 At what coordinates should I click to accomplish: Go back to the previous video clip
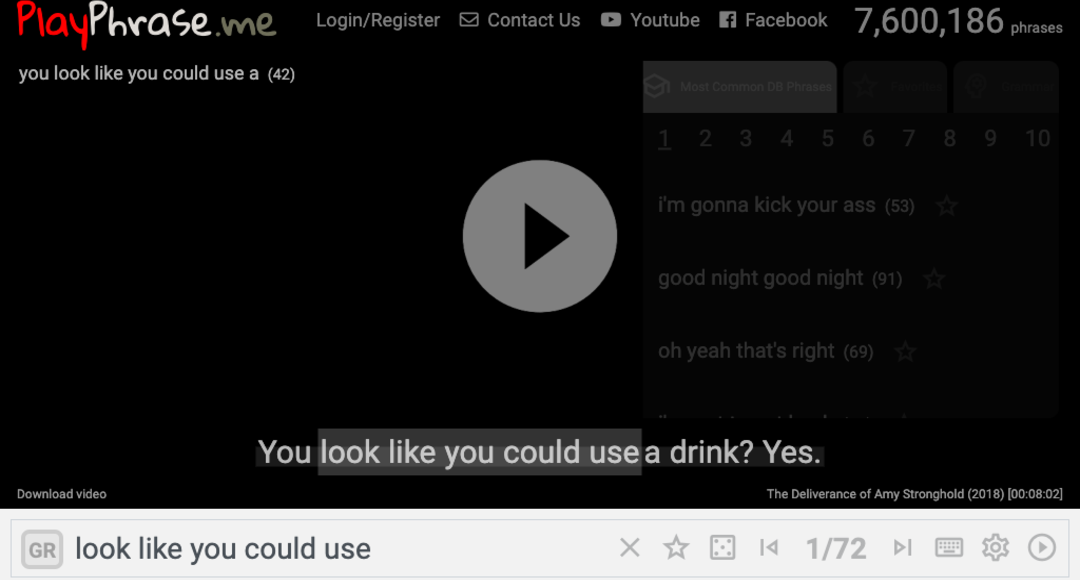[x=769, y=547]
